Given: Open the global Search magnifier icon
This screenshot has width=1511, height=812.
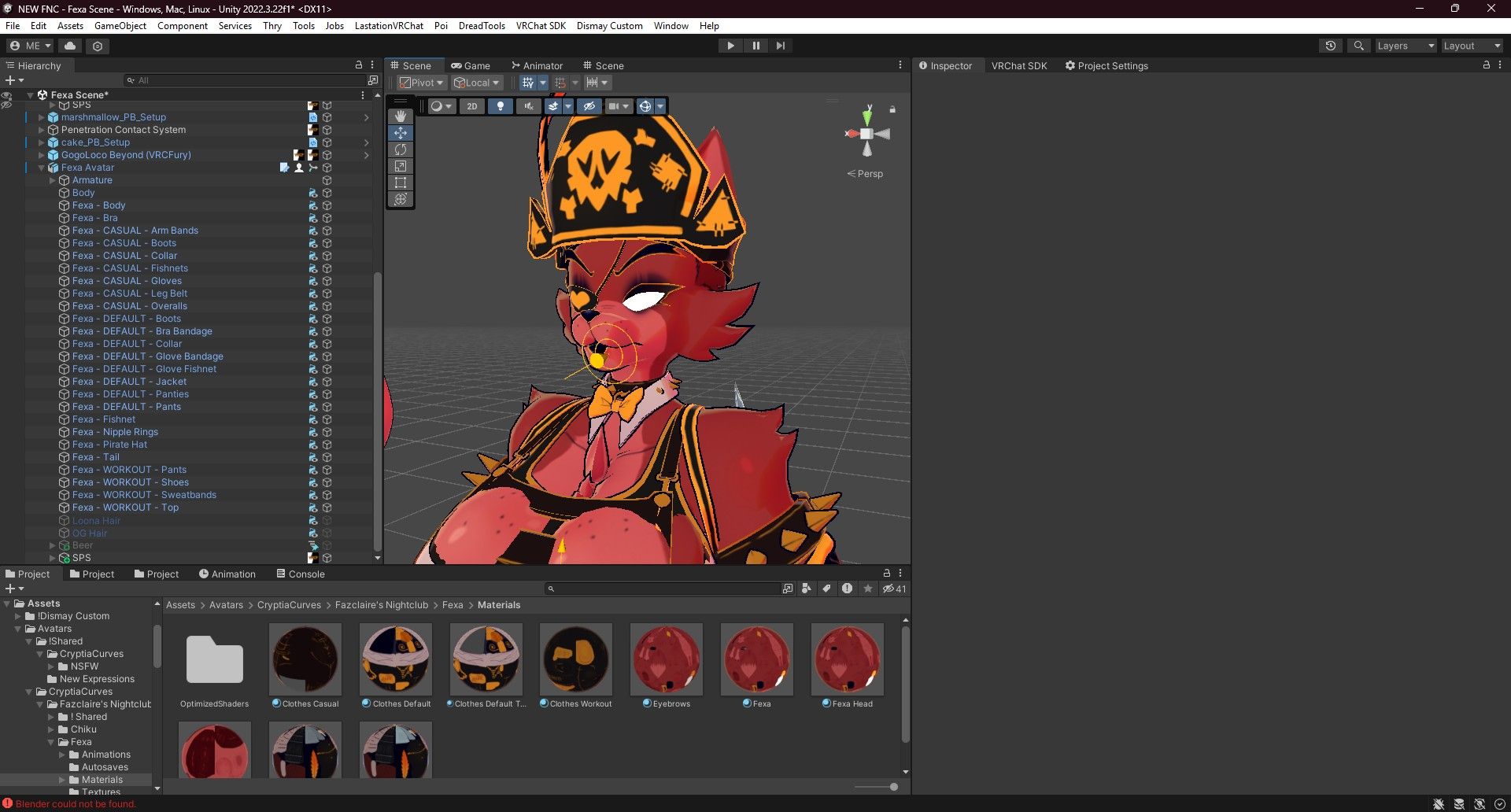Looking at the screenshot, I should (x=1358, y=46).
